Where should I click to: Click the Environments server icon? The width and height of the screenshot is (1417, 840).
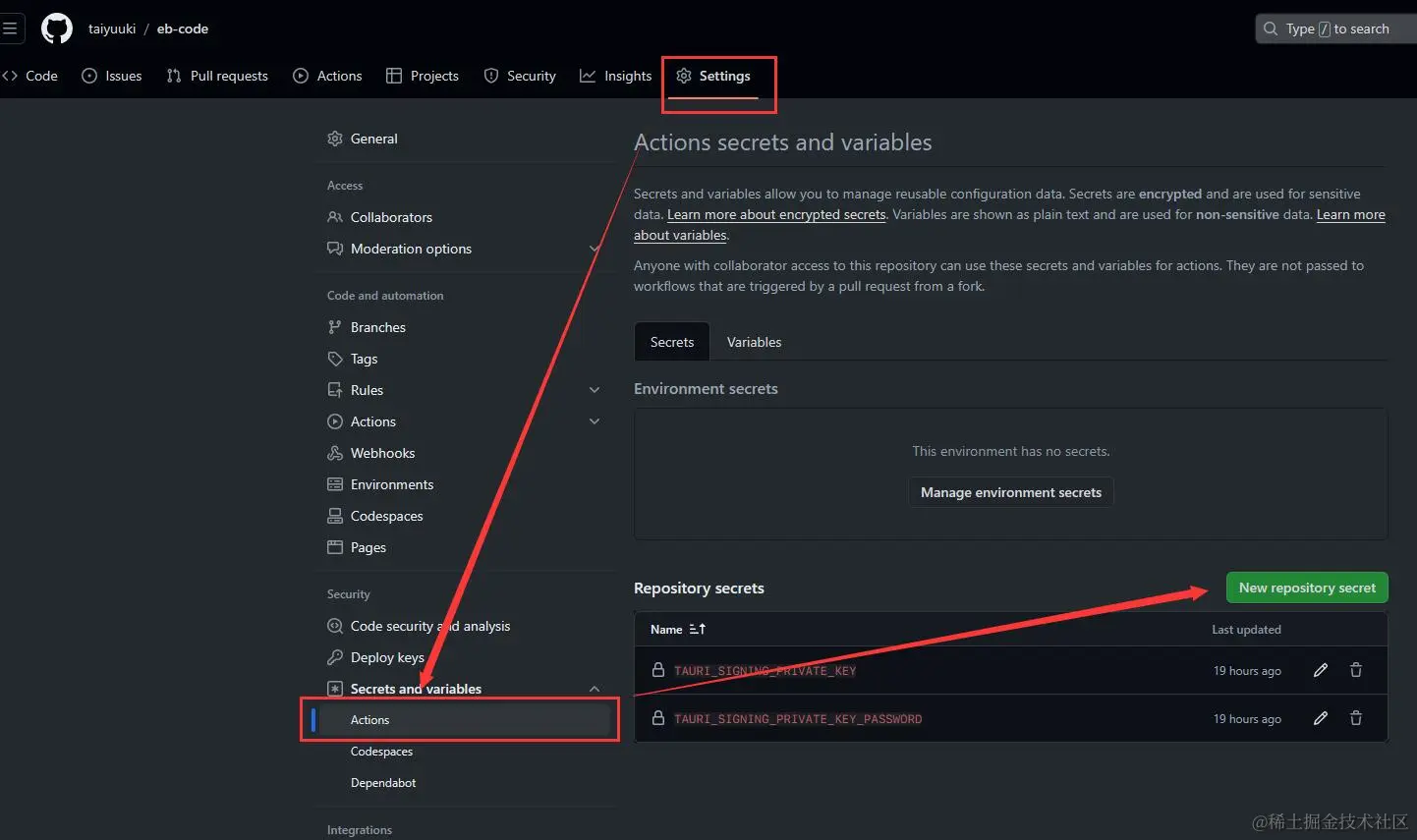point(335,484)
